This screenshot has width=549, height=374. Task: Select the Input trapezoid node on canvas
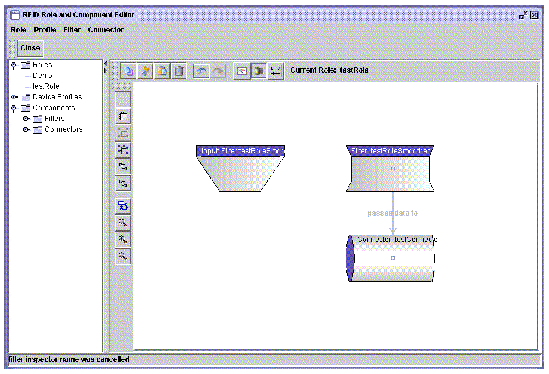[240, 168]
